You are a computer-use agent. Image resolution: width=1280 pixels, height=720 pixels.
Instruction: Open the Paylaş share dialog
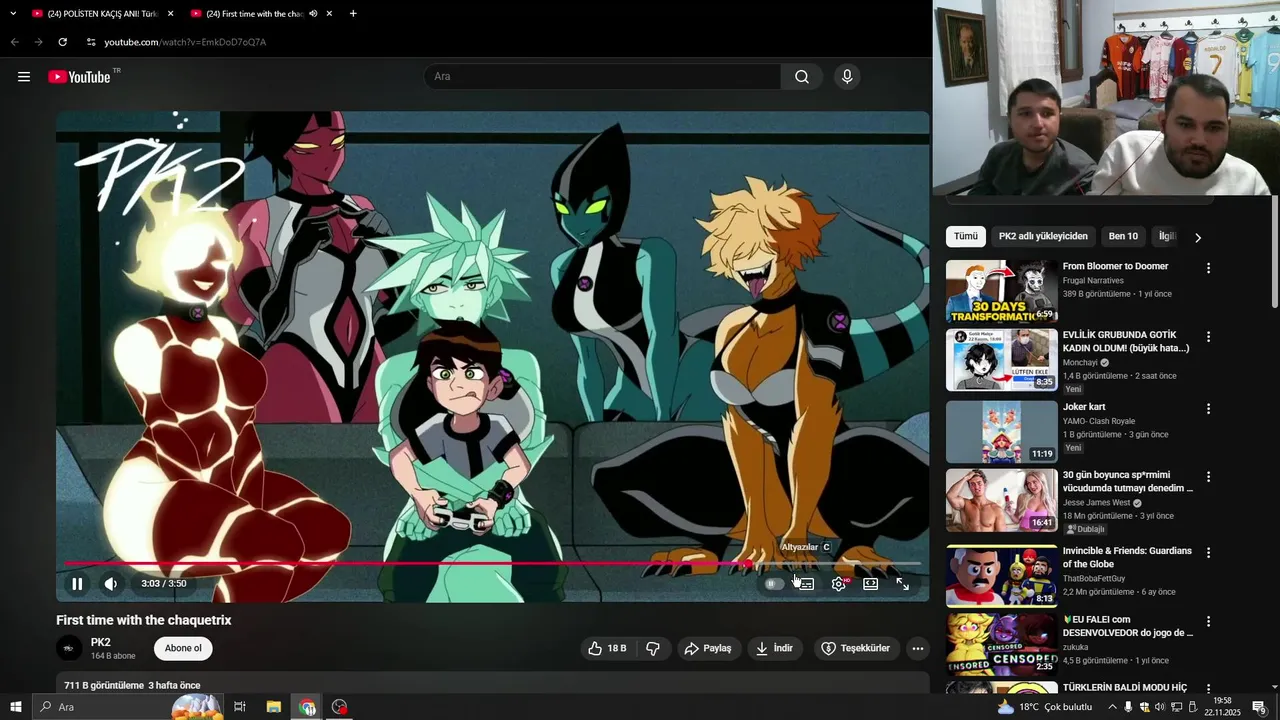pyautogui.click(x=708, y=648)
